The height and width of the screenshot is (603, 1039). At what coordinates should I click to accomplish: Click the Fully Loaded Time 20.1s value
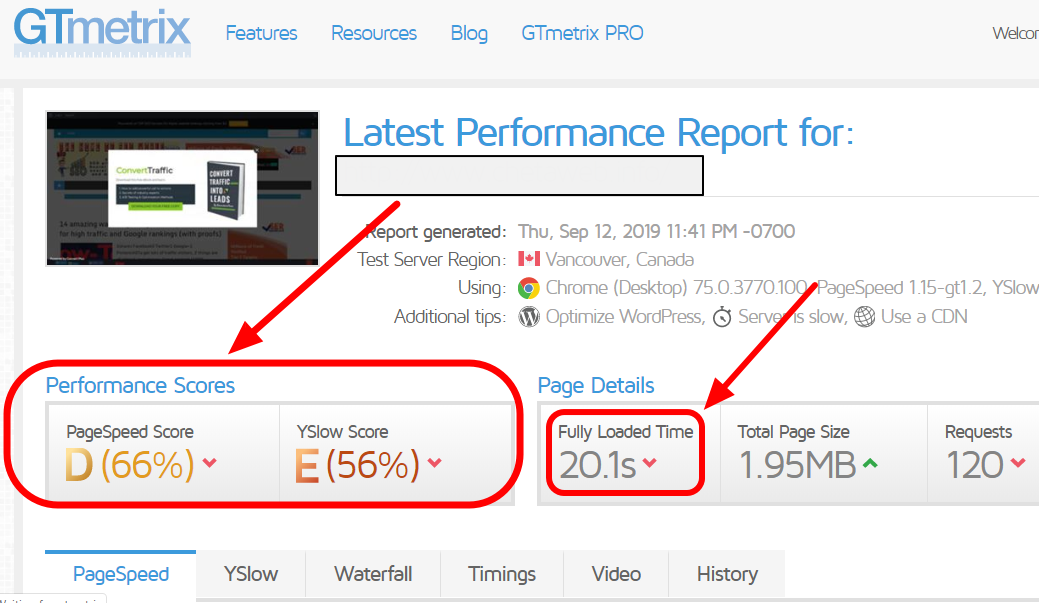click(598, 465)
